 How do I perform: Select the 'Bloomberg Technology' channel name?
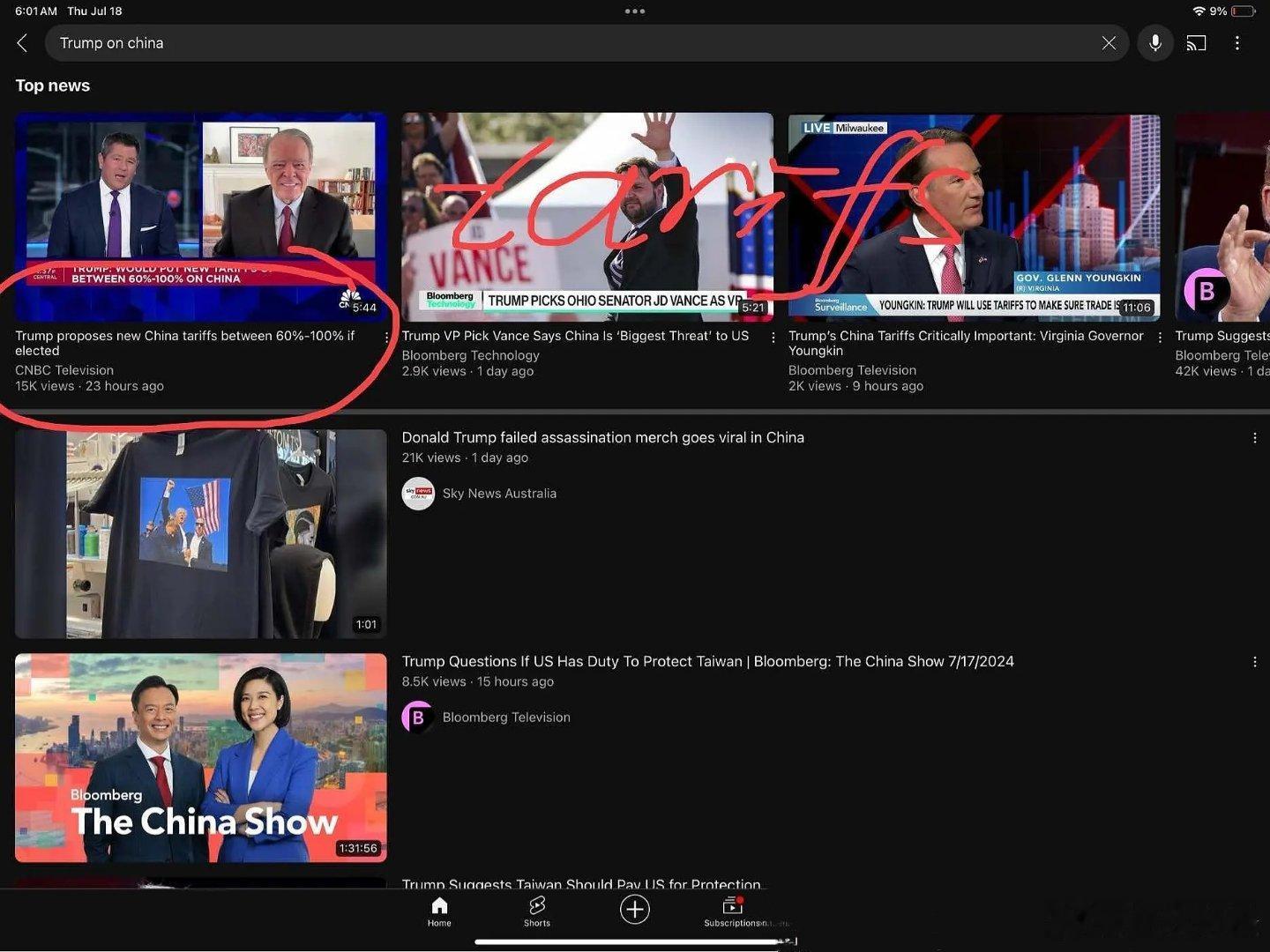470,355
